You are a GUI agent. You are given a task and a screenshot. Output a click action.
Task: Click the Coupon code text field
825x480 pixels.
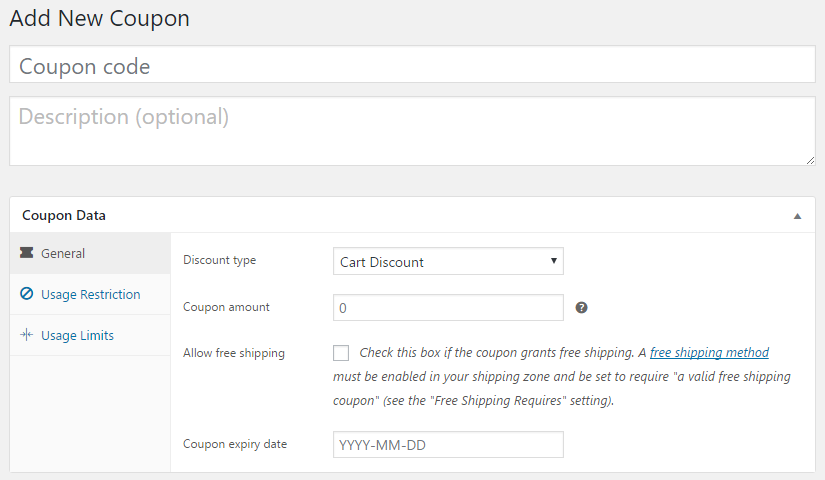tap(412, 67)
